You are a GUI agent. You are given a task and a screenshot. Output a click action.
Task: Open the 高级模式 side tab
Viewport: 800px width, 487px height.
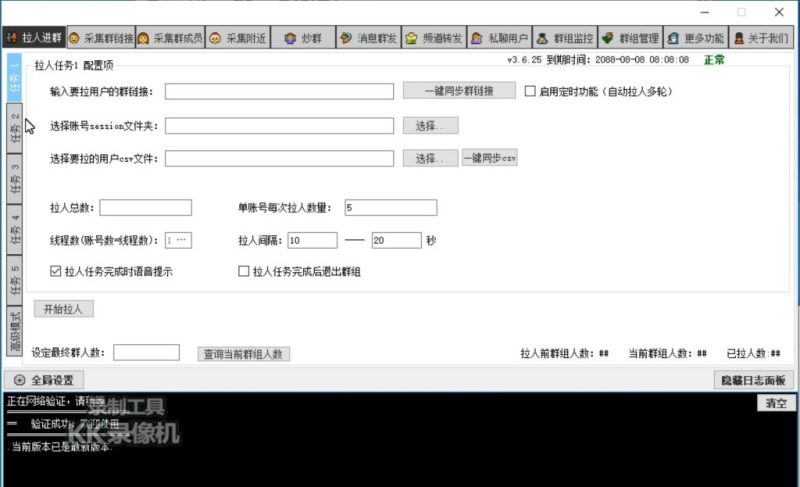tap(14, 331)
